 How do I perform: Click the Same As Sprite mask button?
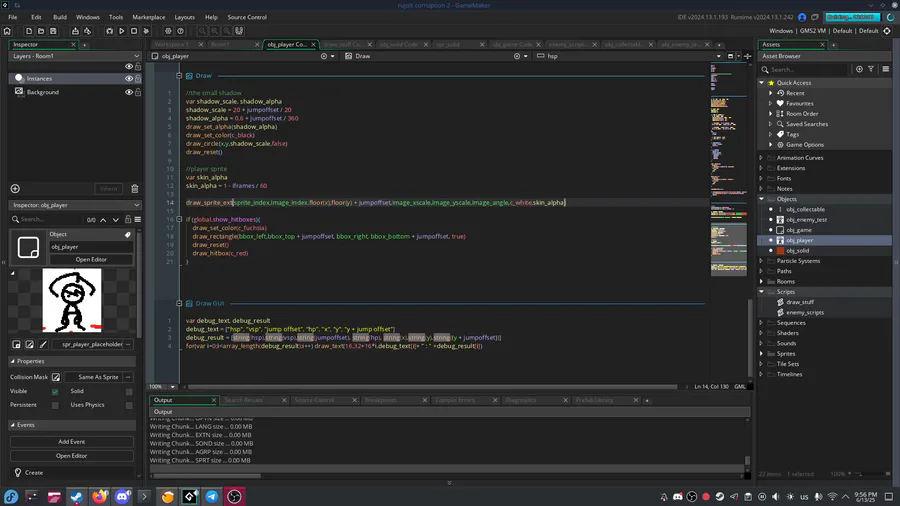coord(98,377)
